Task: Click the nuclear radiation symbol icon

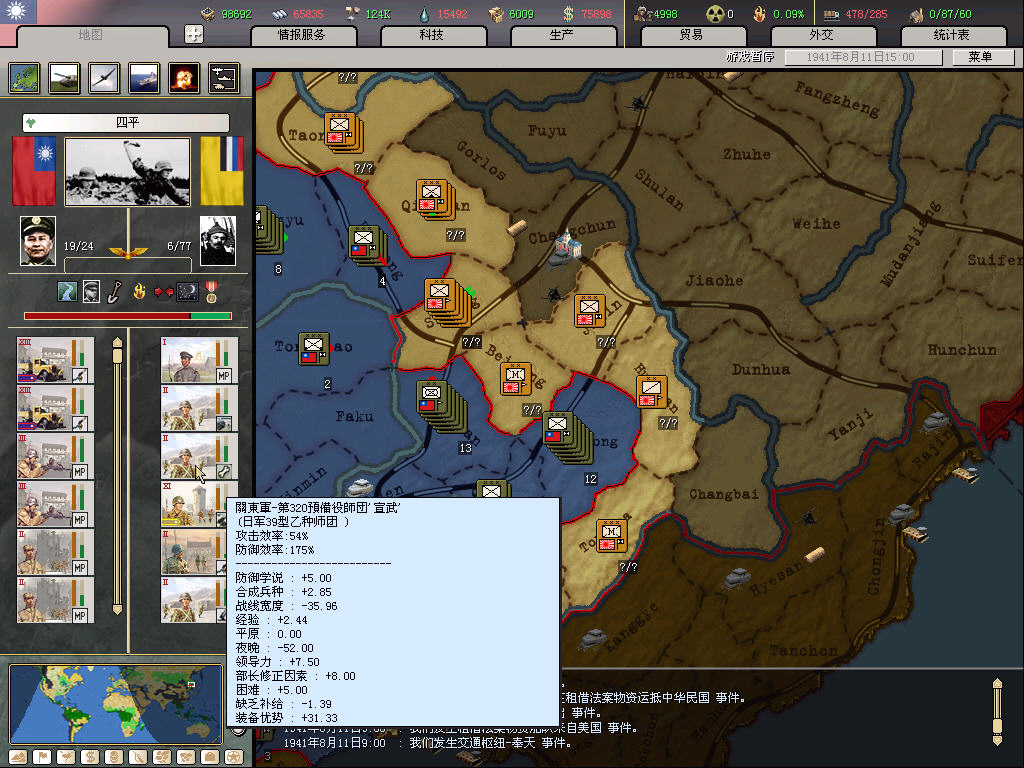Action: [x=715, y=13]
